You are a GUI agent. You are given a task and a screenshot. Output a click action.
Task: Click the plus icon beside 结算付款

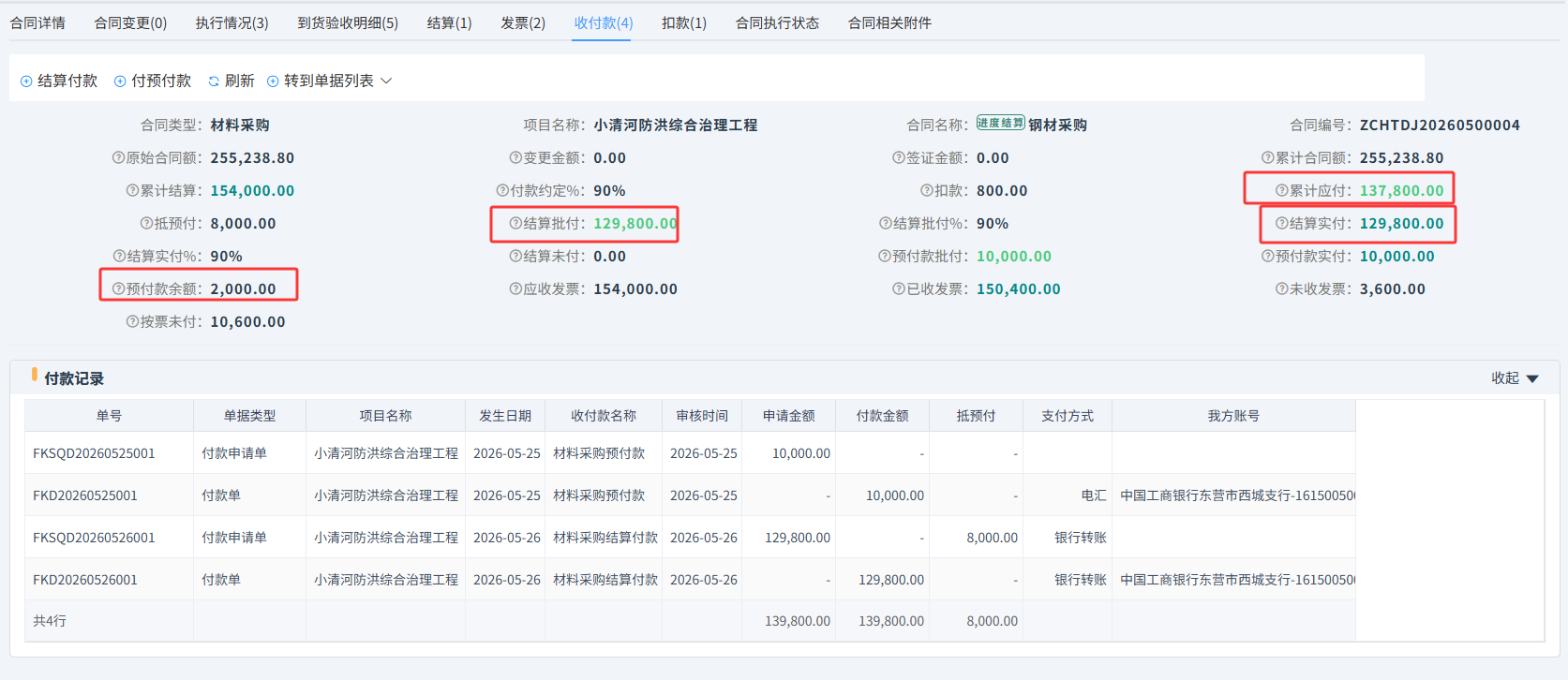point(26,81)
